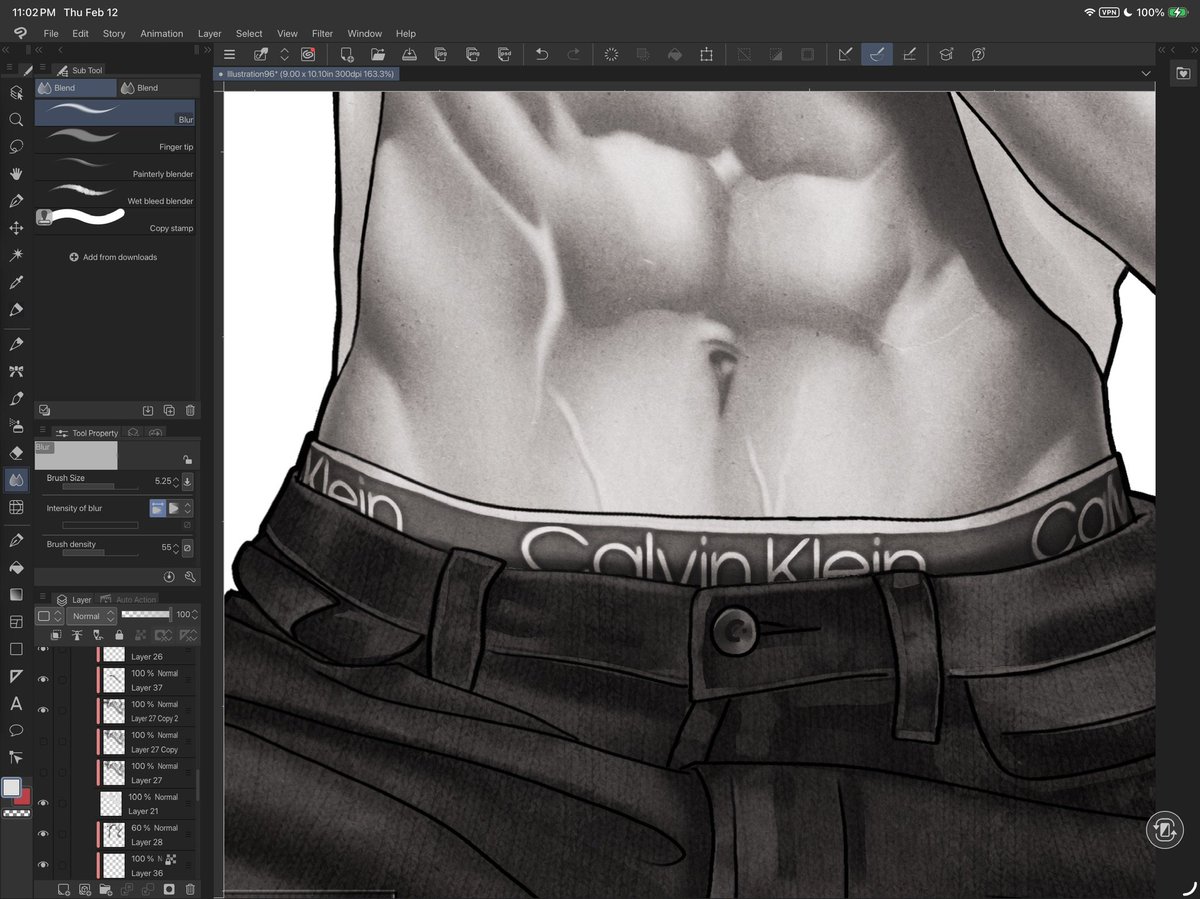Hide Layer 27 Copy 2 eye icon
1200x899 pixels.
(43, 710)
